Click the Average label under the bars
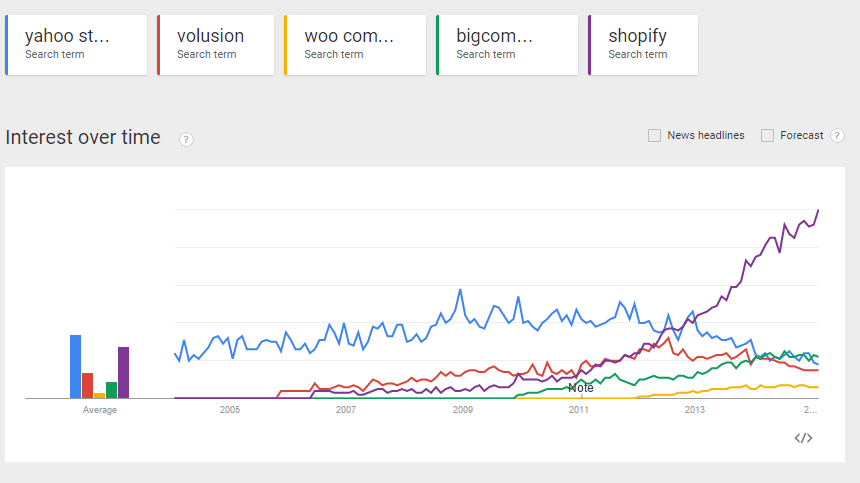The width and height of the screenshot is (860, 483). [x=100, y=410]
